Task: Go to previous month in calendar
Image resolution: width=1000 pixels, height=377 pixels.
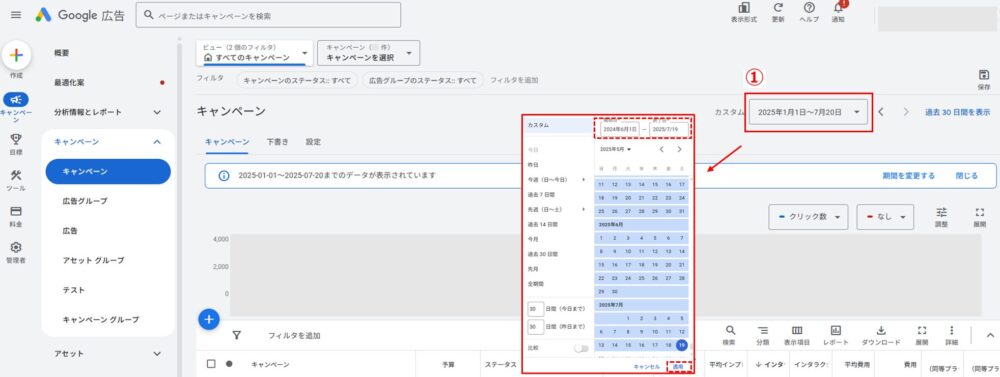Action: [x=661, y=149]
